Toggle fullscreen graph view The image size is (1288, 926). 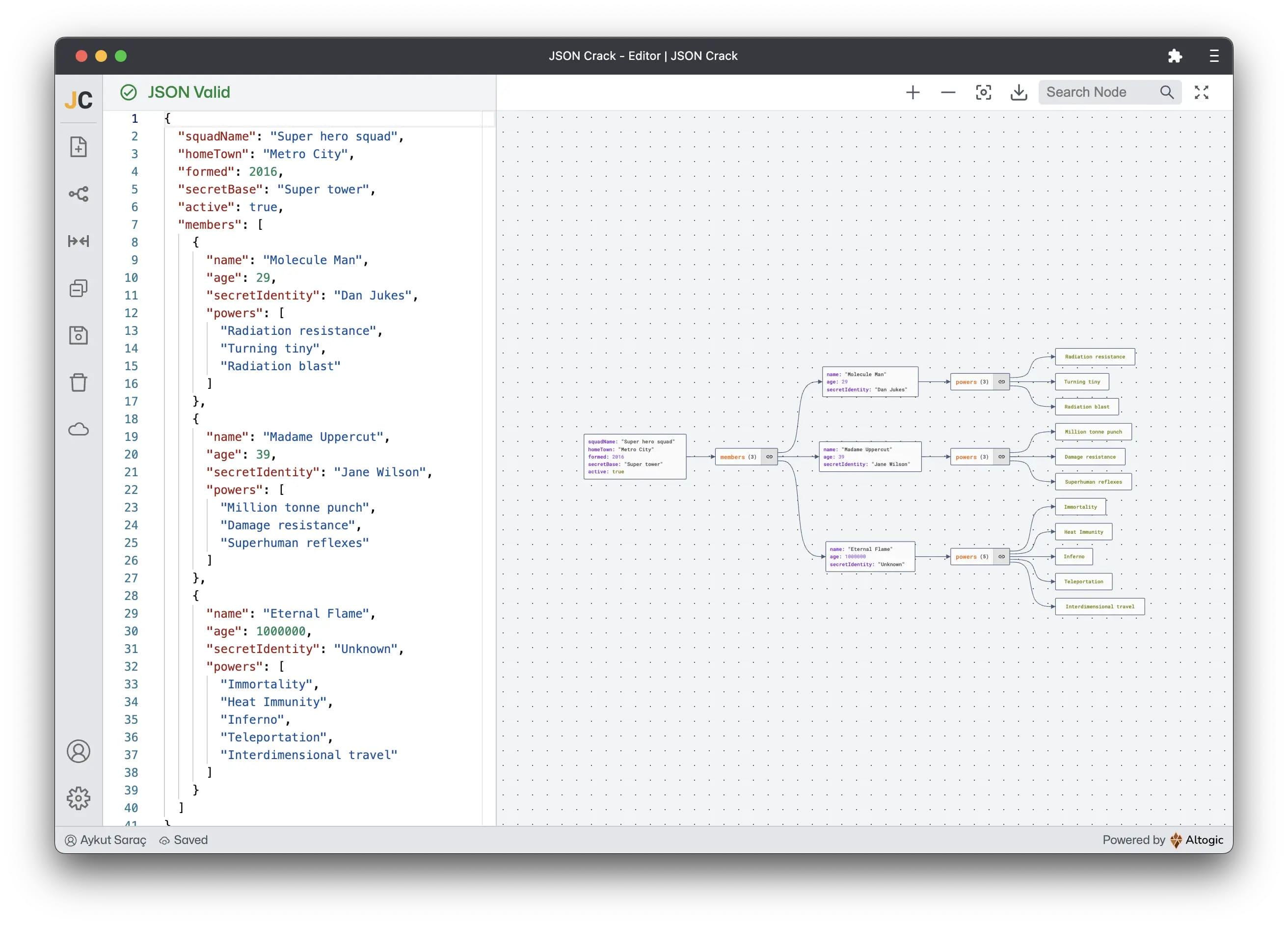[x=1201, y=93]
